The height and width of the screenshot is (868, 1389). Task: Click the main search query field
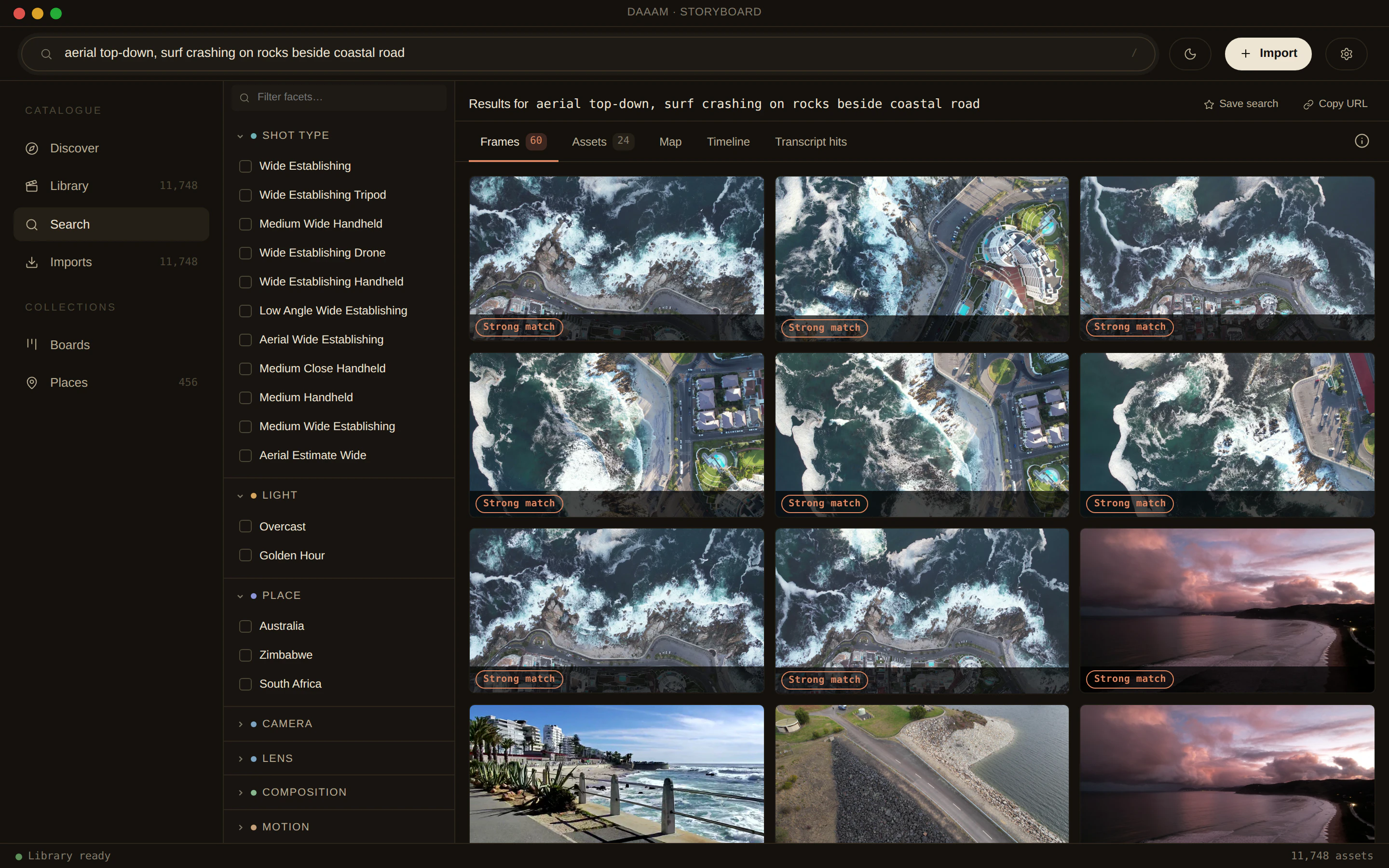588,54
